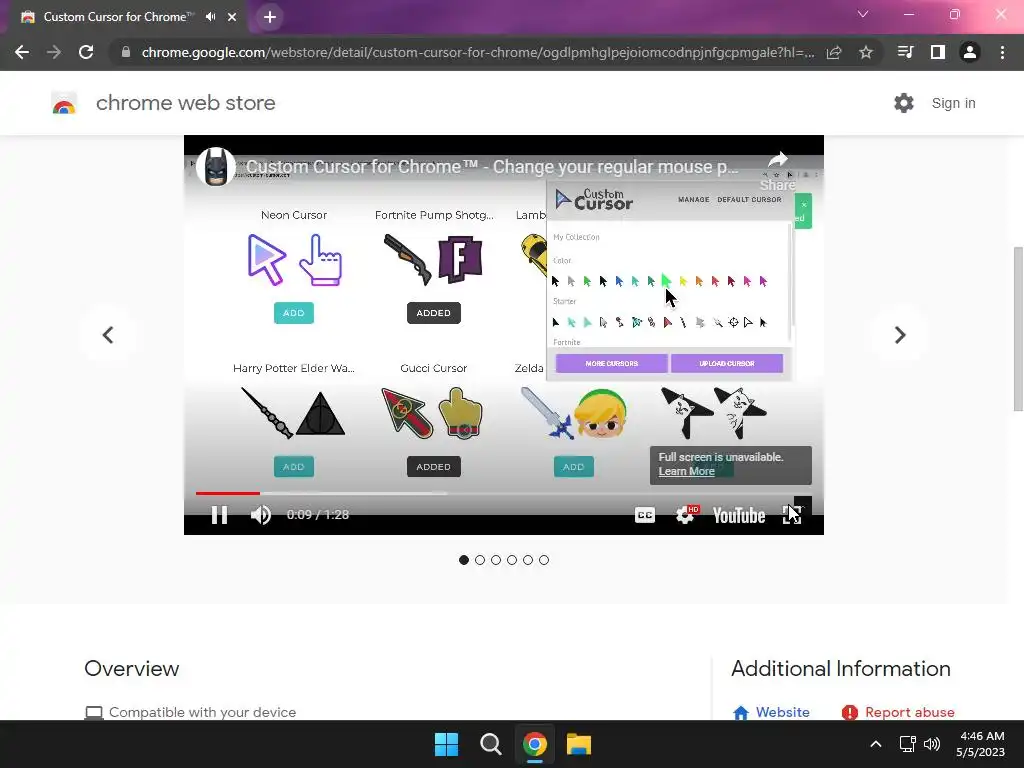The width and height of the screenshot is (1024, 768).
Task: Click the video progress bar
Action: pos(504,494)
